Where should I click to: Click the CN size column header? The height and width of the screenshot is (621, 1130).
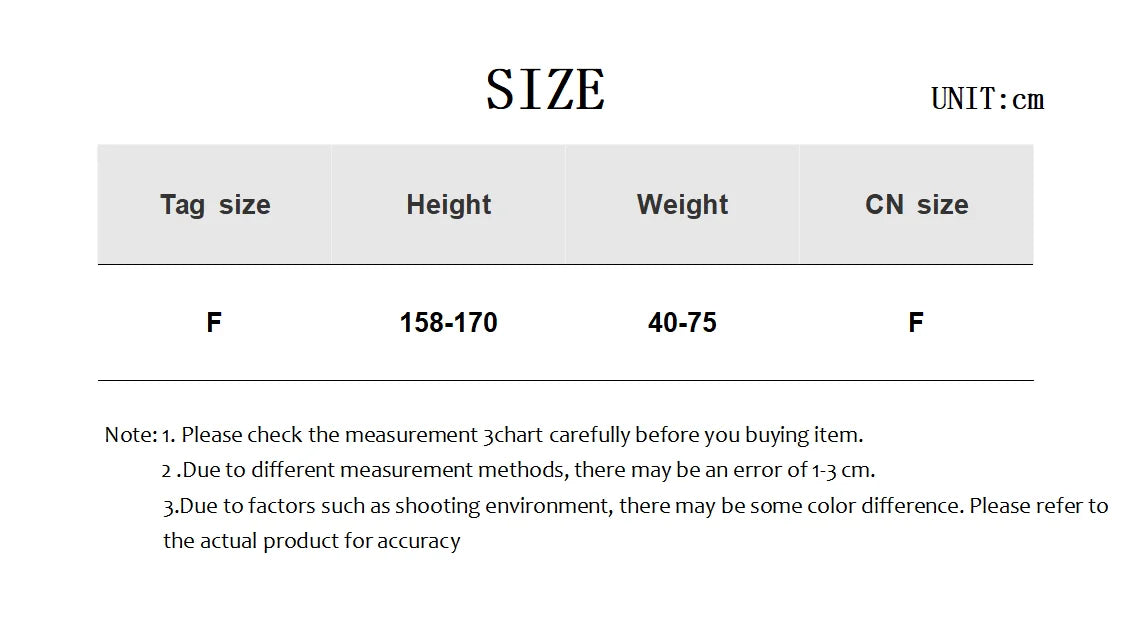[916, 205]
